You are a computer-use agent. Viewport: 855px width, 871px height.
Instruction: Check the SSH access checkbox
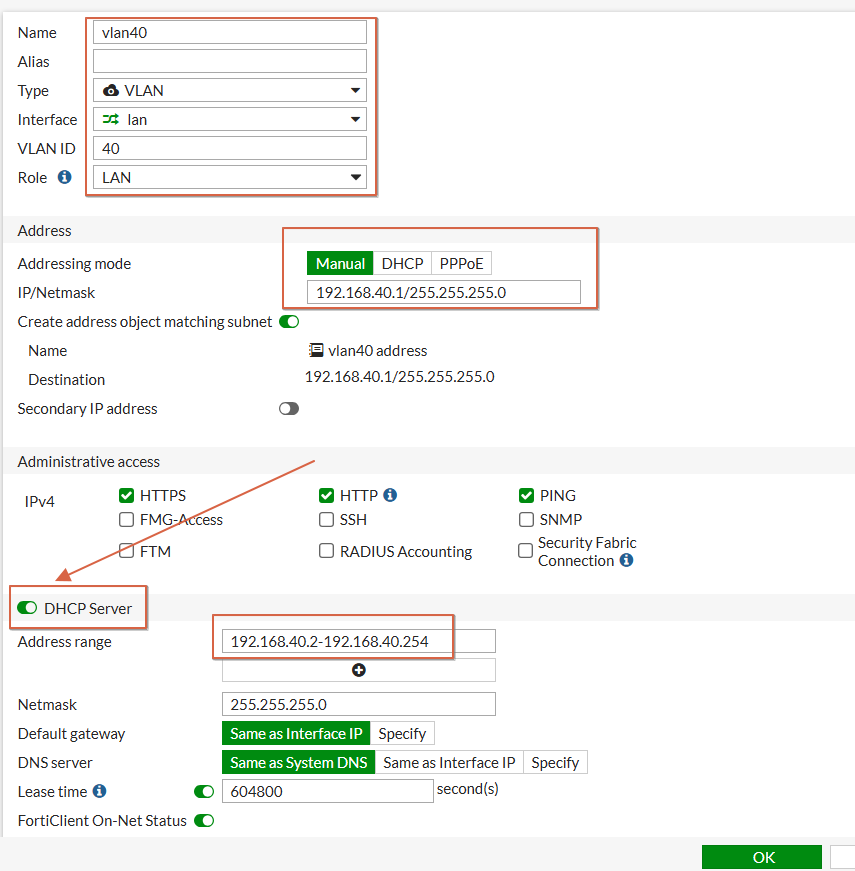(327, 519)
